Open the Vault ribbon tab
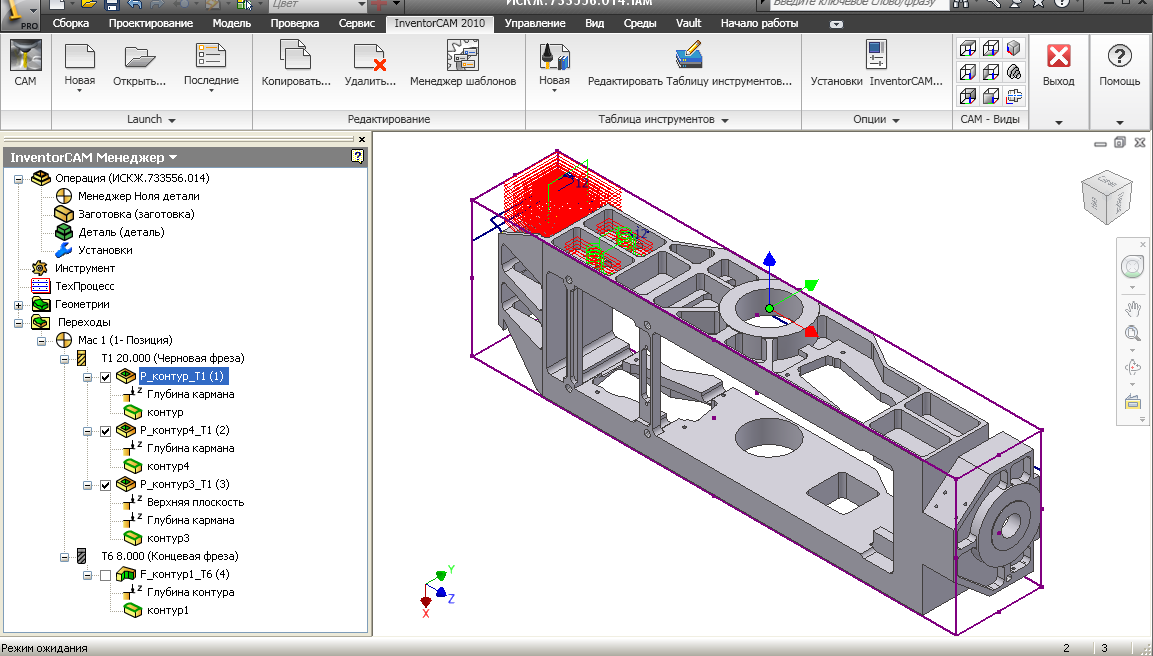The height and width of the screenshot is (656, 1153). point(688,23)
